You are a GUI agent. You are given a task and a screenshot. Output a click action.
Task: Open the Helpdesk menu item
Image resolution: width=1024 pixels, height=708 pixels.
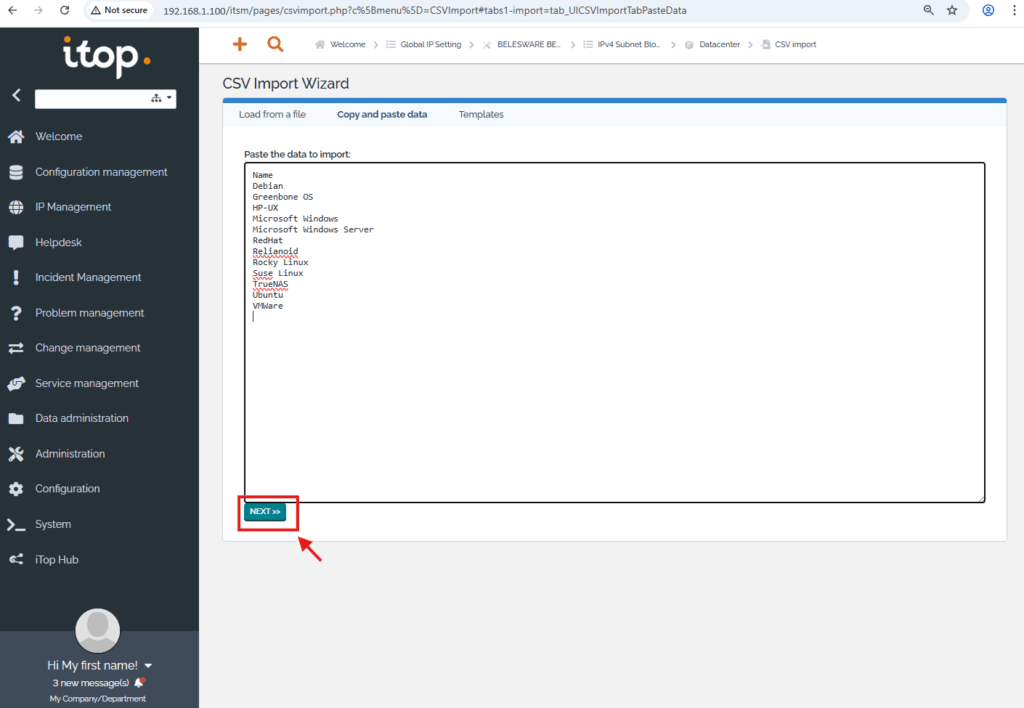58,242
